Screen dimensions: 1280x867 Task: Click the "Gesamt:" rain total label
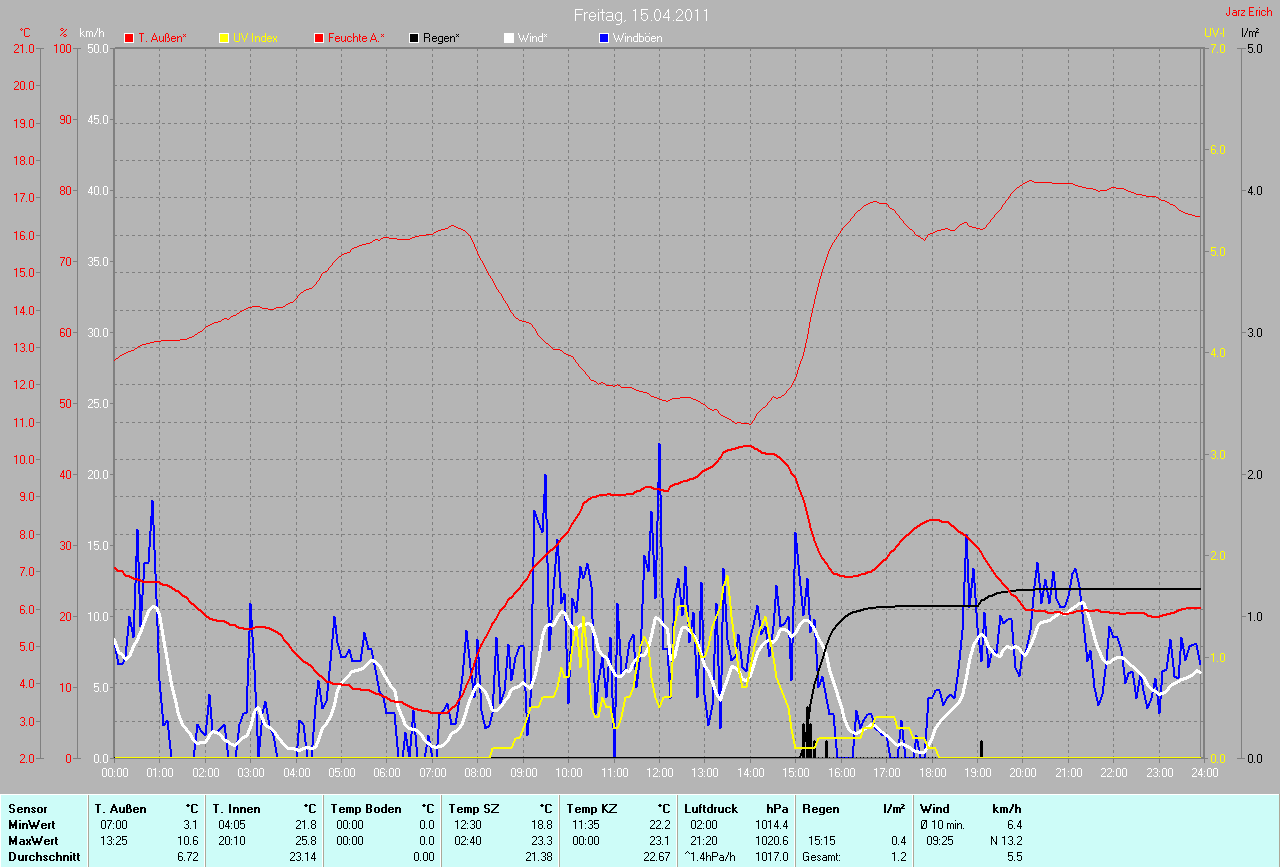[822, 856]
